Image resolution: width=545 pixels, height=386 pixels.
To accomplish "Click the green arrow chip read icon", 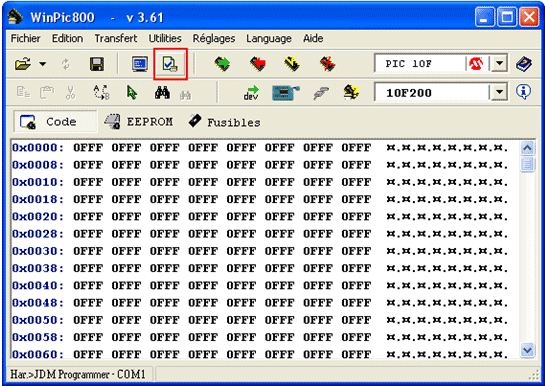I will [x=222, y=64].
